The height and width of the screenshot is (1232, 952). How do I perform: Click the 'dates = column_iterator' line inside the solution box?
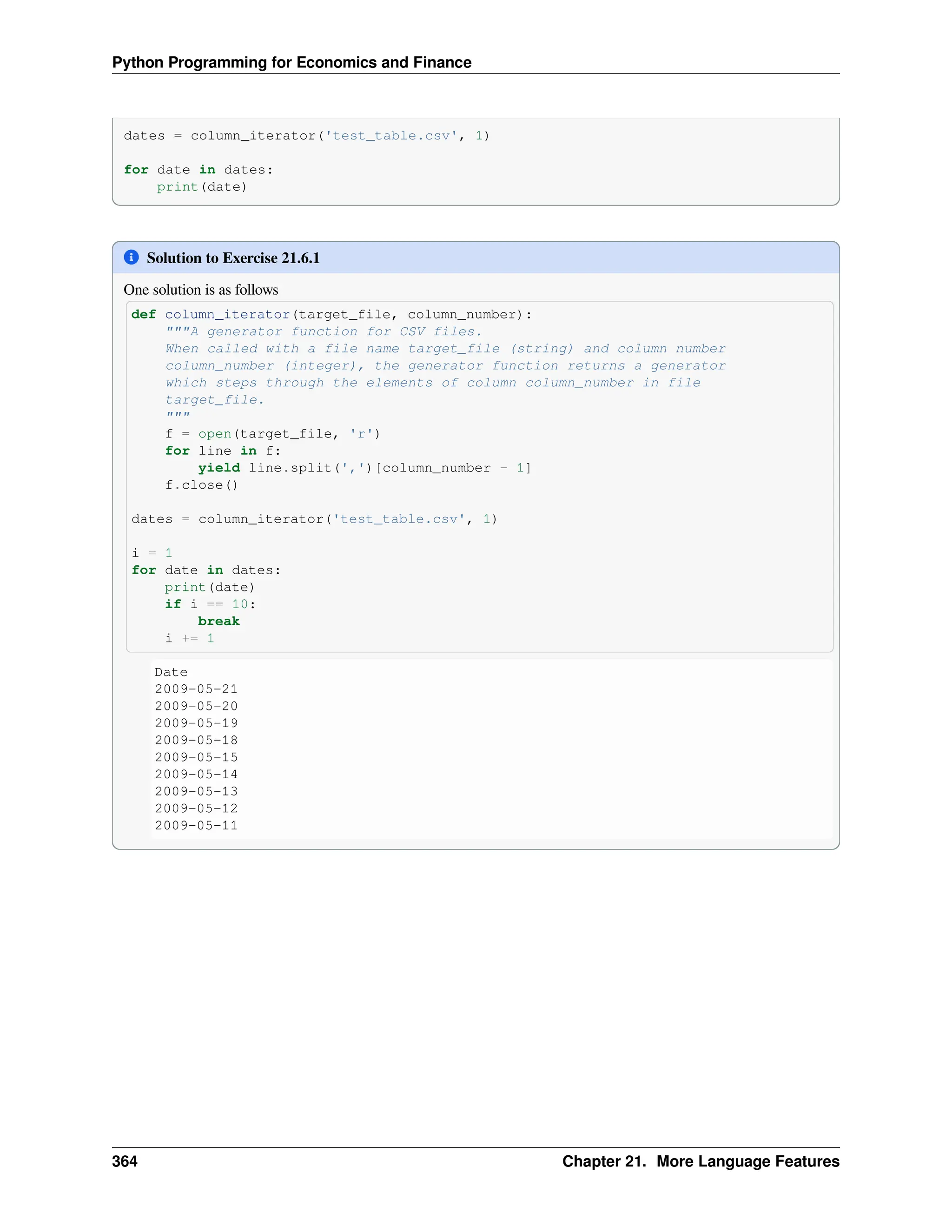[314, 519]
